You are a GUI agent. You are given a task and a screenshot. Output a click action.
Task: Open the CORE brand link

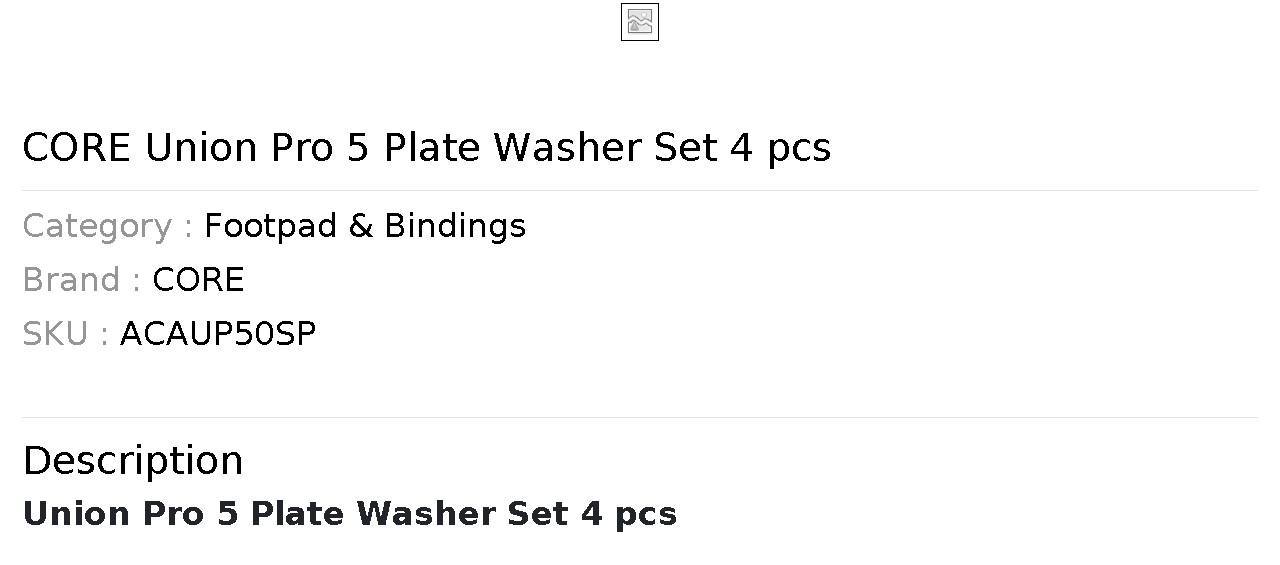click(x=198, y=280)
